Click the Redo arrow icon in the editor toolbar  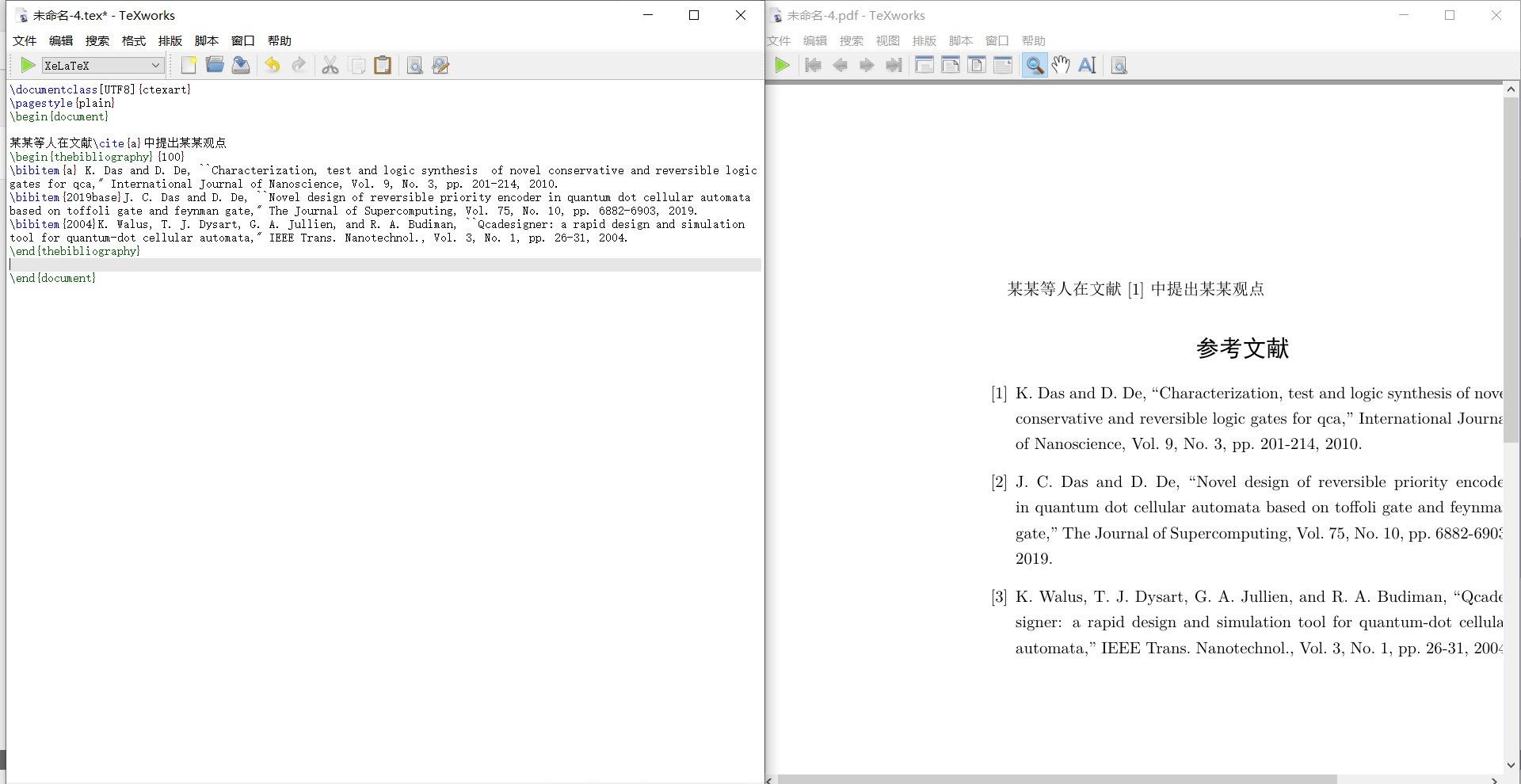click(299, 66)
